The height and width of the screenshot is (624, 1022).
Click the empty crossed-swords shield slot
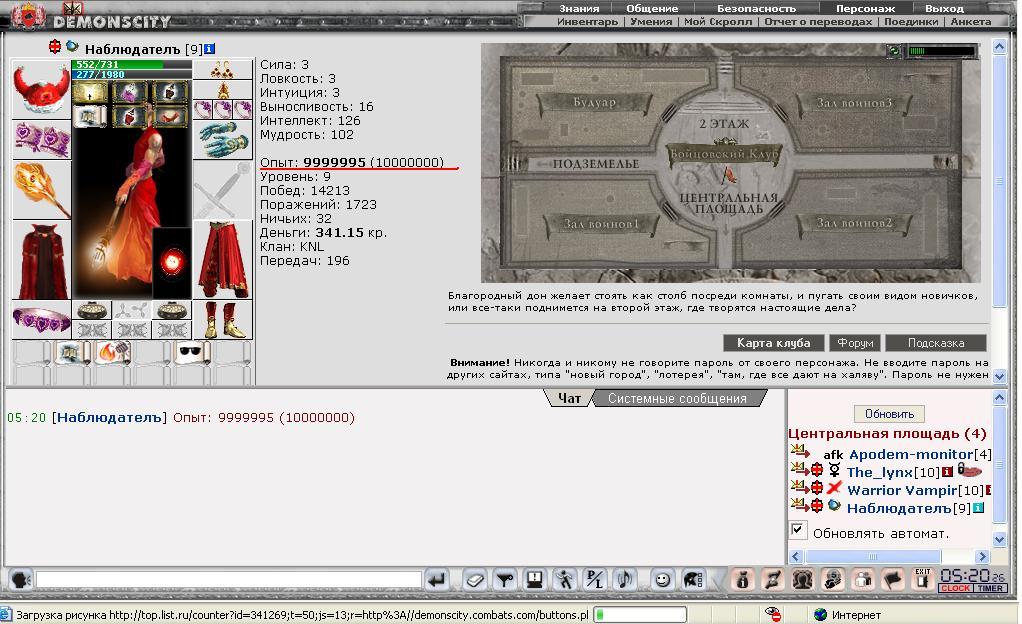(222, 190)
